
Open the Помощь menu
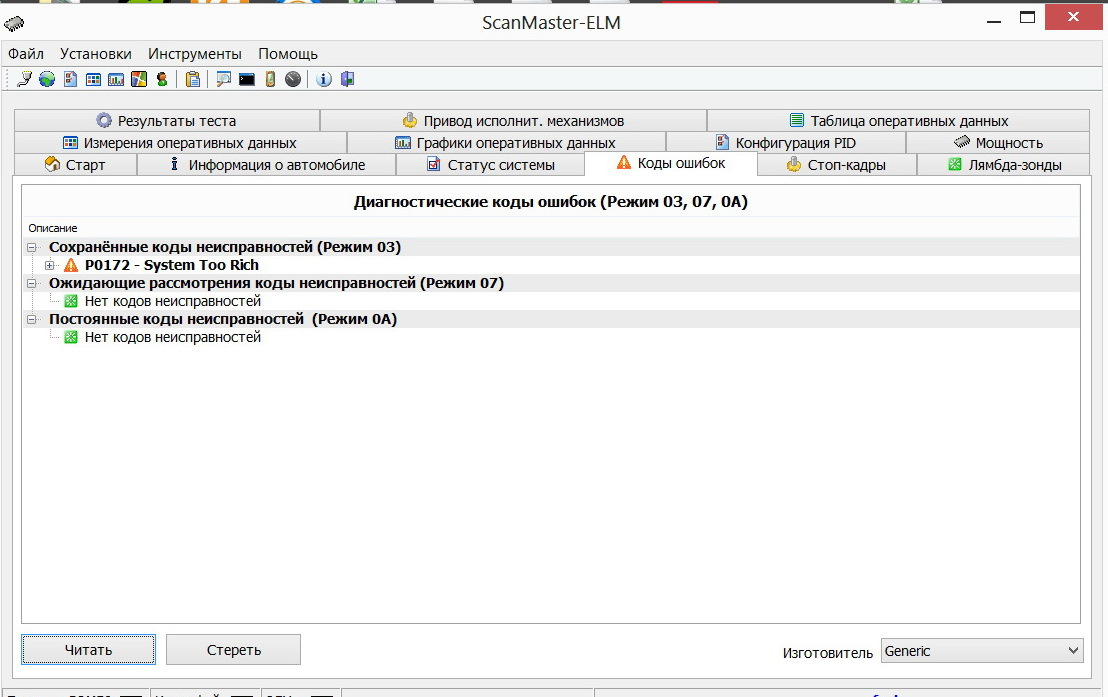pyautogui.click(x=288, y=54)
